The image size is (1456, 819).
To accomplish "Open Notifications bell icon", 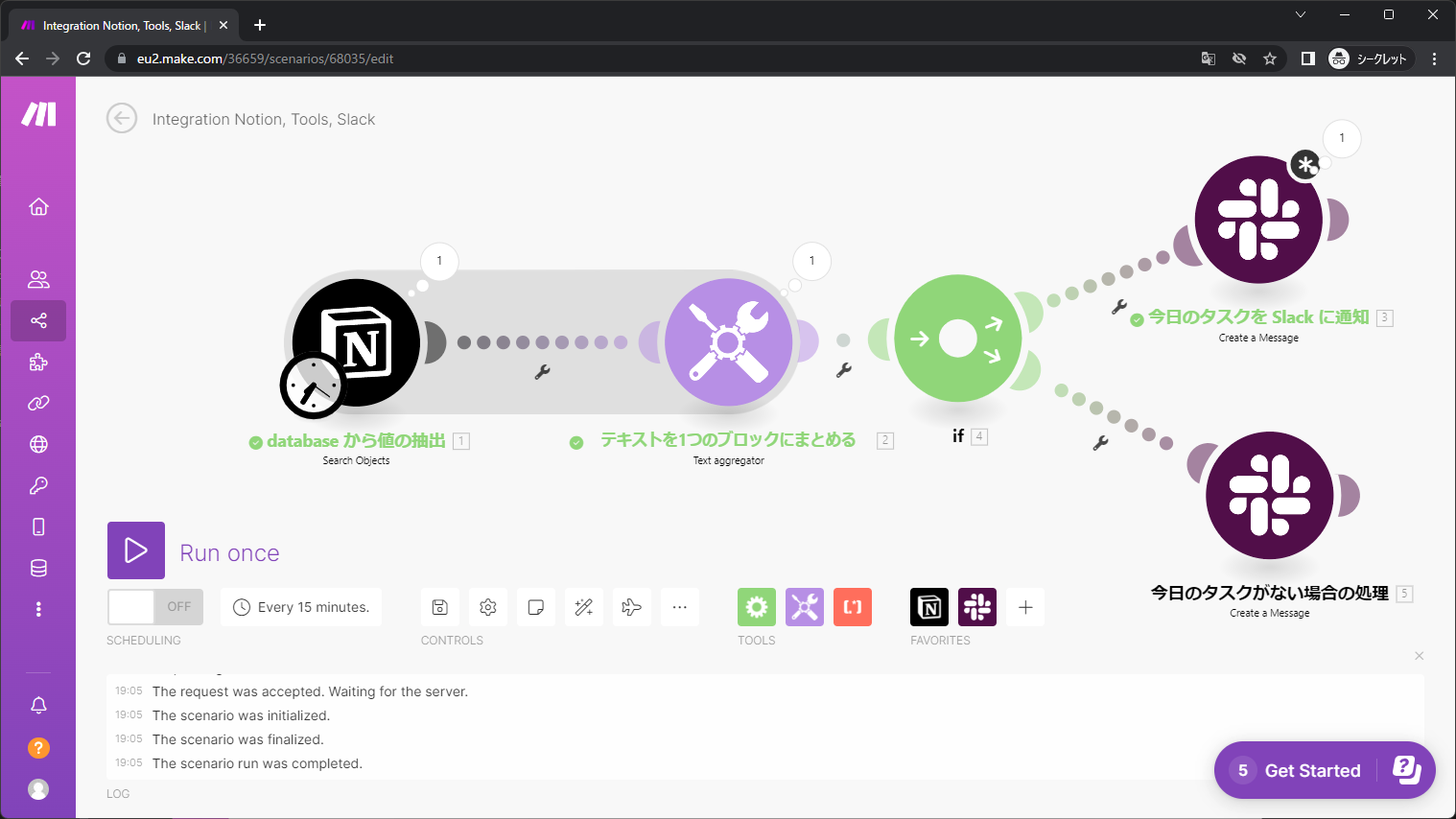I will tap(38, 706).
